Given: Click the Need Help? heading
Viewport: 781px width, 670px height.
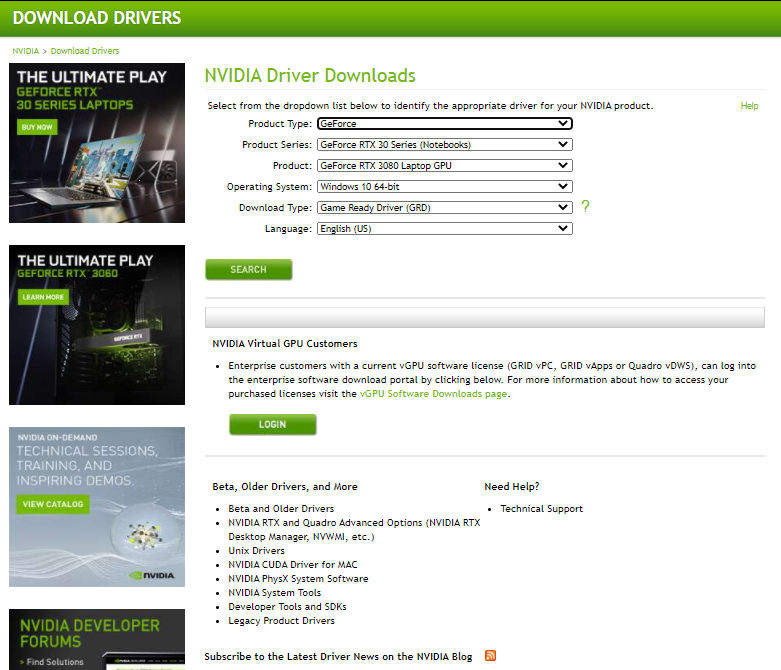Looking at the screenshot, I should pyautogui.click(x=512, y=487).
